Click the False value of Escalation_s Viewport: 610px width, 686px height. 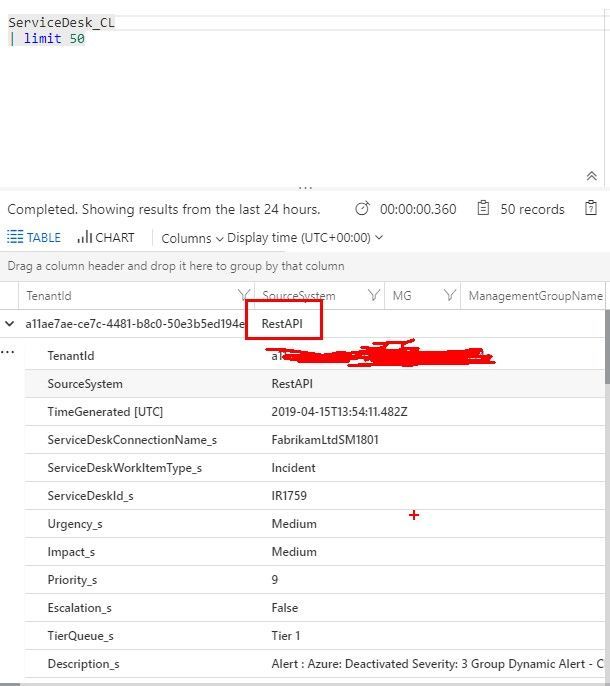pyautogui.click(x=285, y=608)
